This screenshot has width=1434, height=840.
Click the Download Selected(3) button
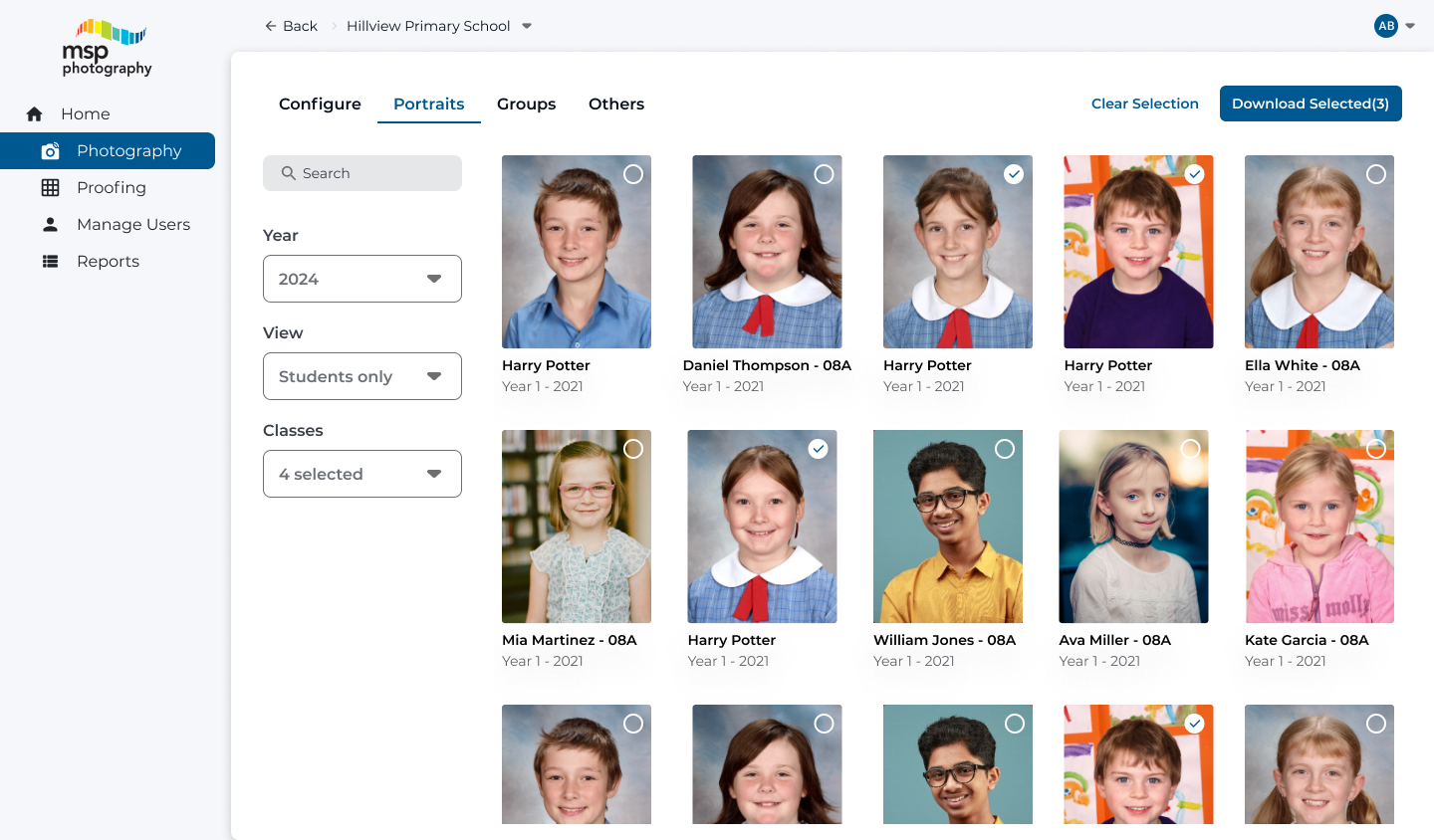(1311, 104)
